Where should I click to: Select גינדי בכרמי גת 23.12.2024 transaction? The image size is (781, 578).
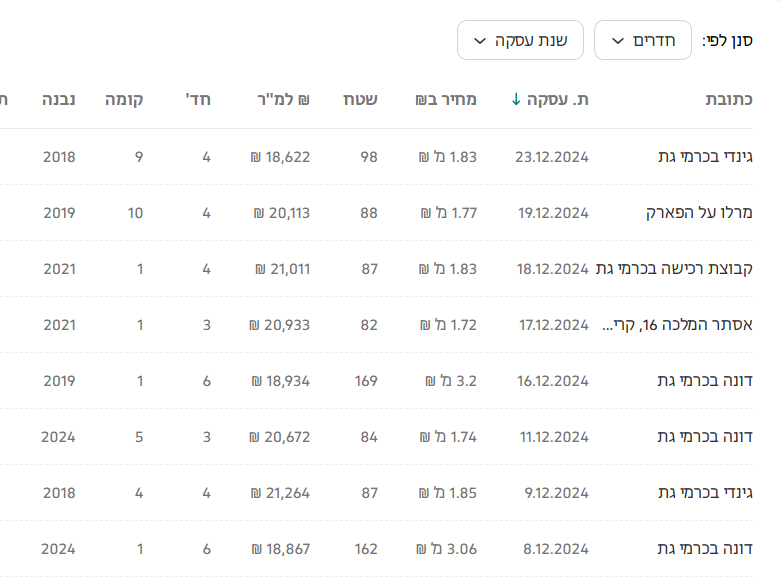tap(705, 157)
